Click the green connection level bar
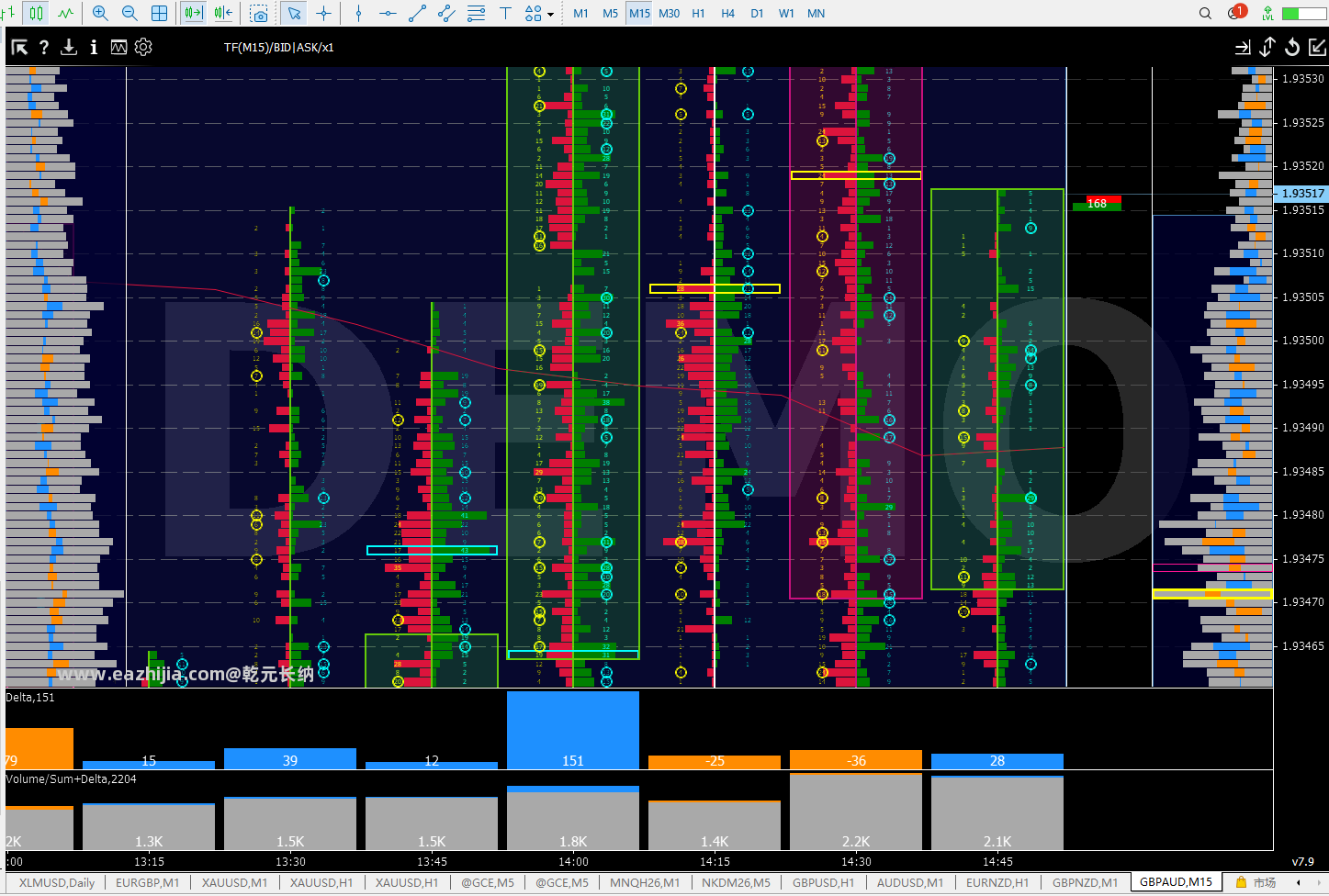Viewport: 1329px width, 896px height. tap(1303, 13)
